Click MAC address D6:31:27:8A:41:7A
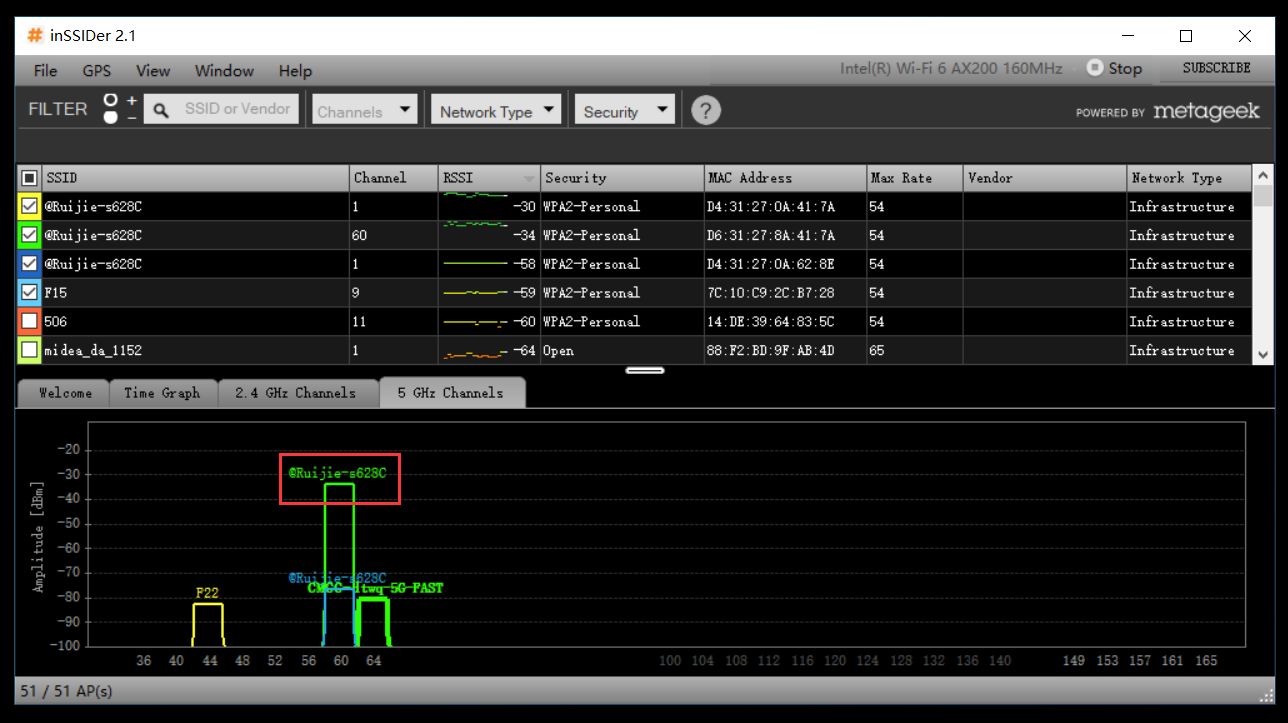This screenshot has width=1288, height=723. (x=771, y=236)
